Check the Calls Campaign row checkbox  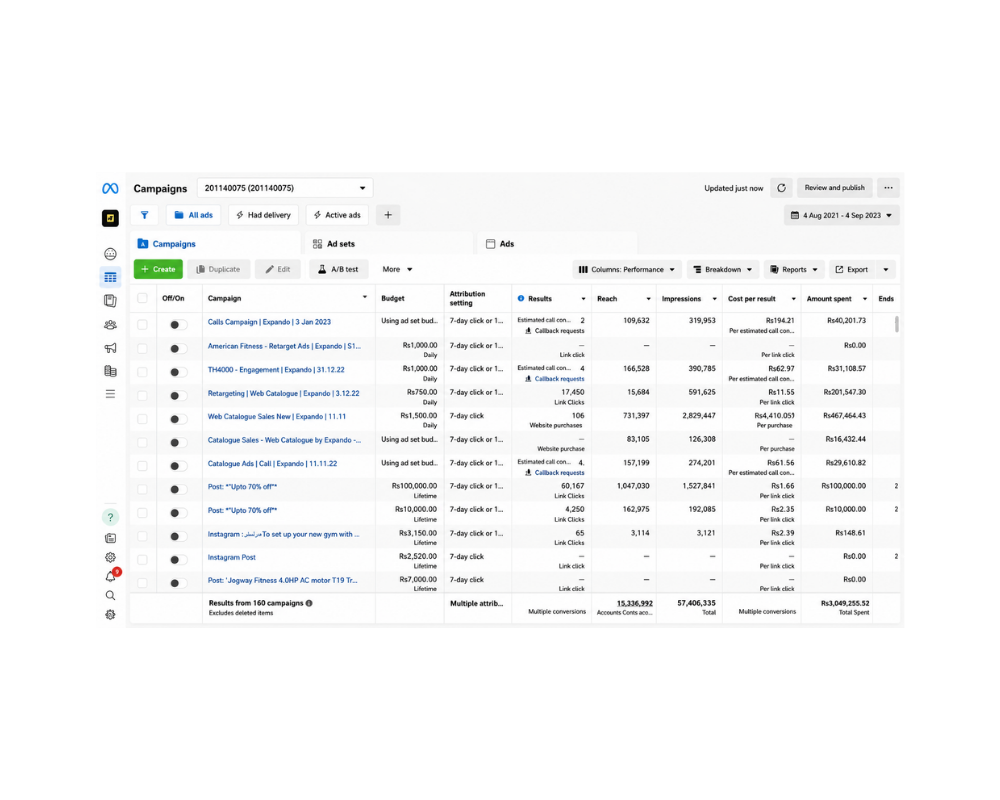[x=142, y=325]
